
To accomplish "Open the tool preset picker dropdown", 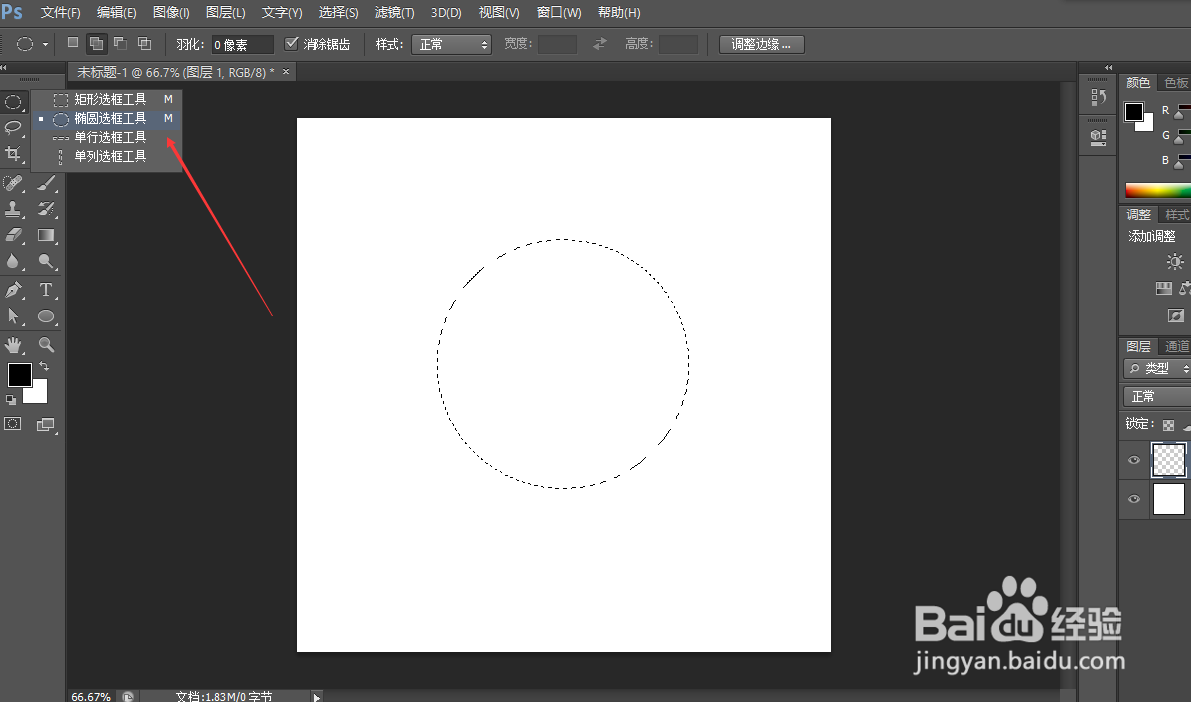I will pyautogui.click(x=45, y=44).
